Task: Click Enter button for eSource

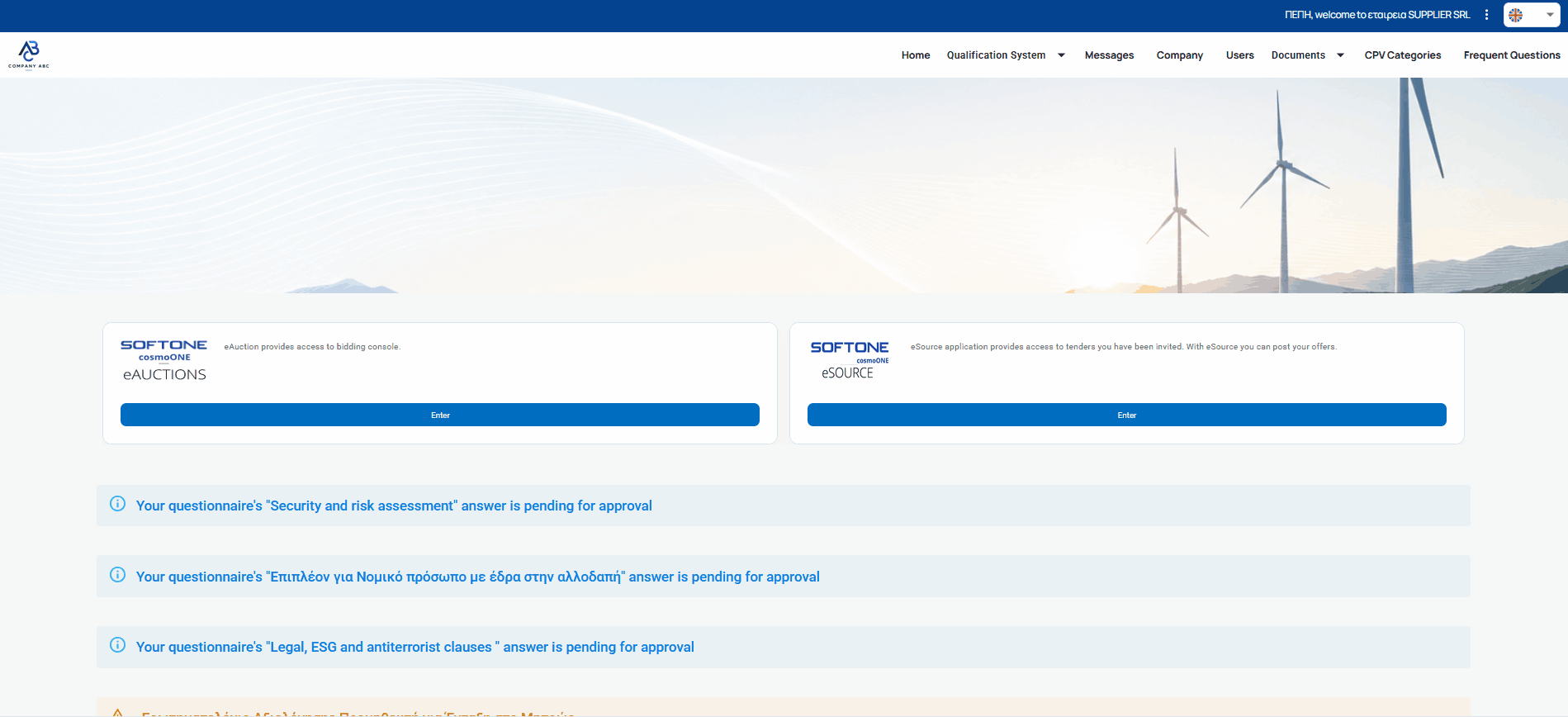Action: pyautogui.click(x=1127, y=415)
